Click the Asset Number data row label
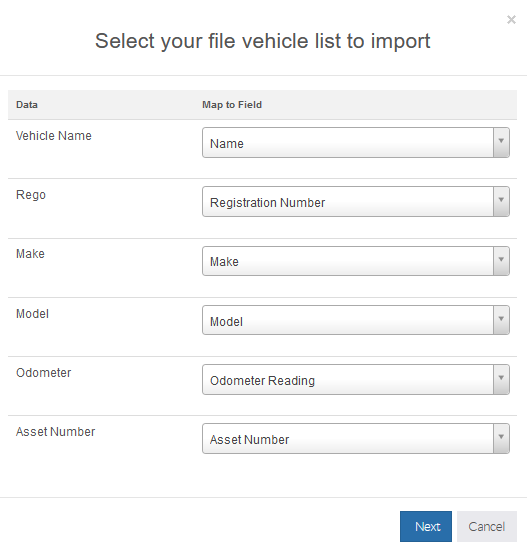Viewport: 527px width, 549px height. pos(55,432)
